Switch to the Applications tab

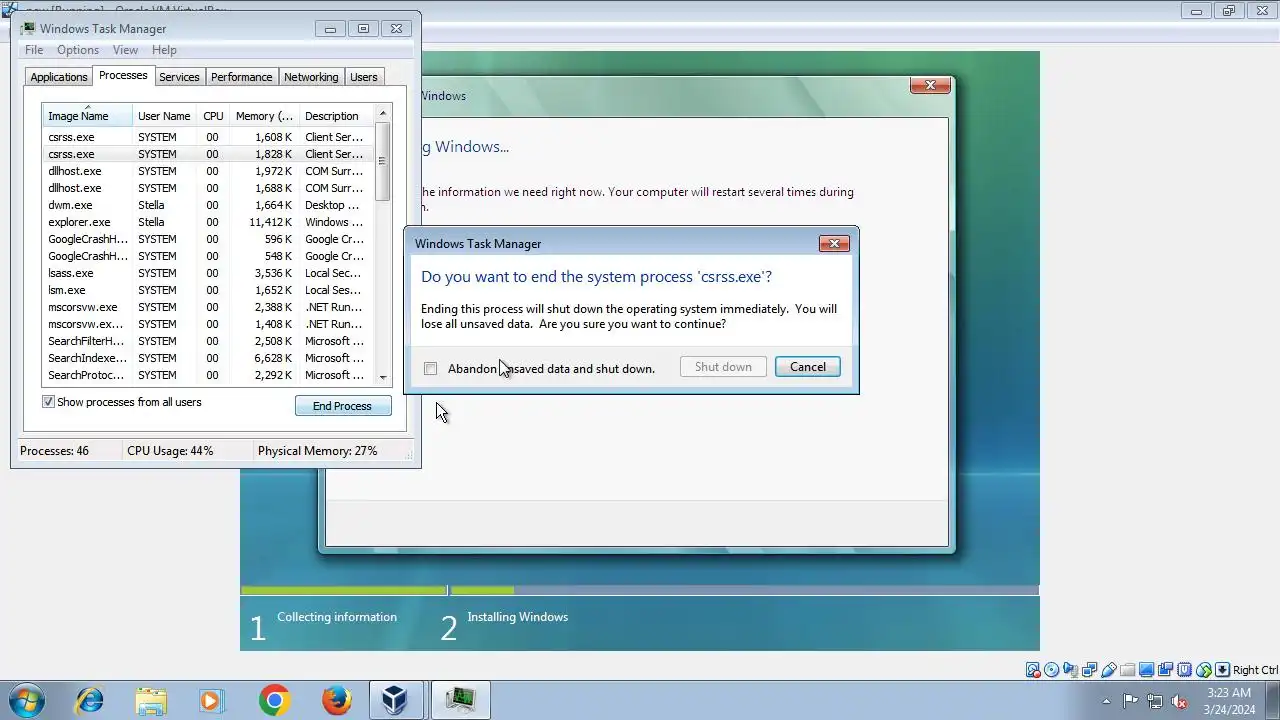click(59, 77)
